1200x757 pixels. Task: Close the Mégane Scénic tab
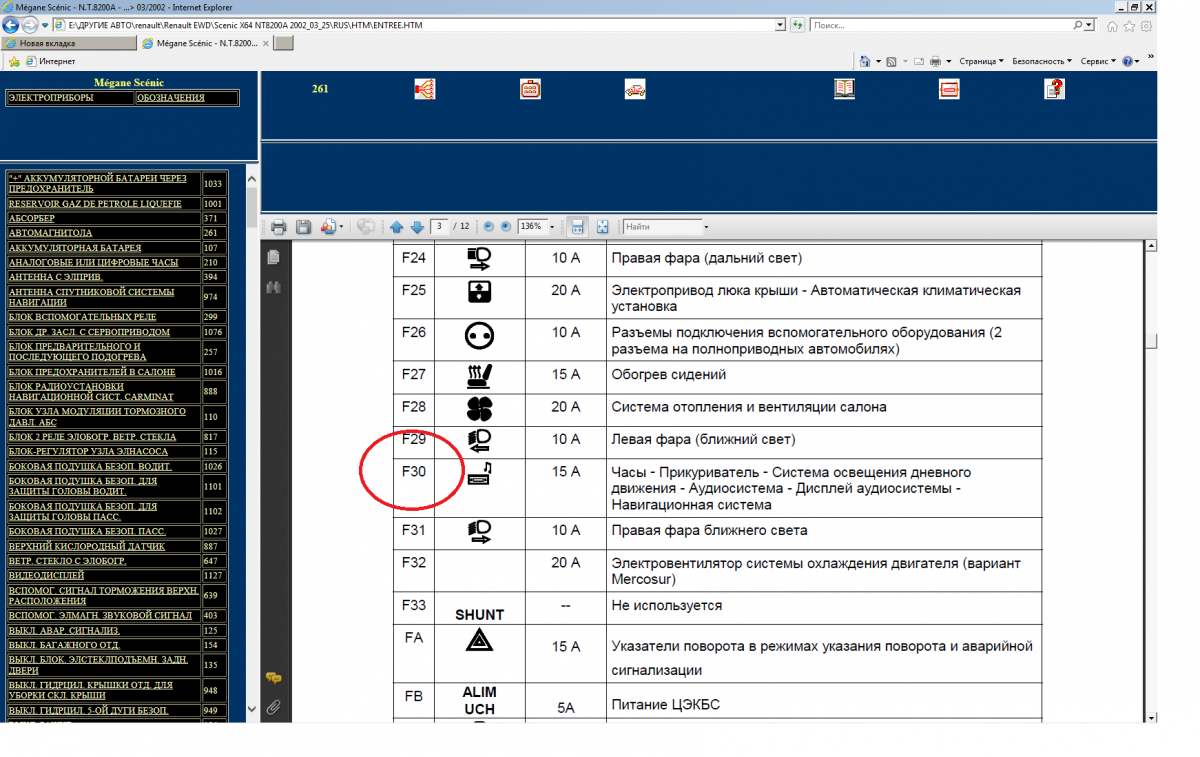point(265,43)
